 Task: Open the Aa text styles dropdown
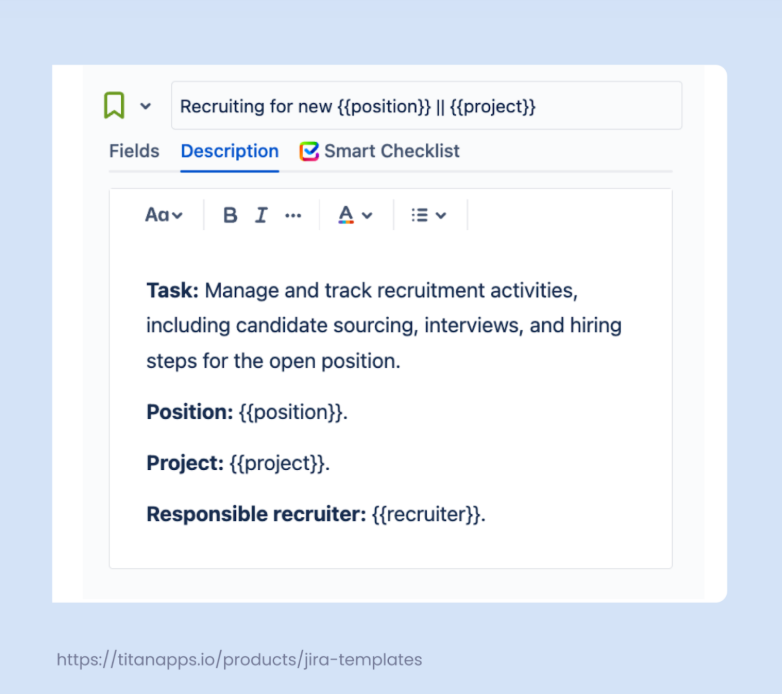click(164, 215)
